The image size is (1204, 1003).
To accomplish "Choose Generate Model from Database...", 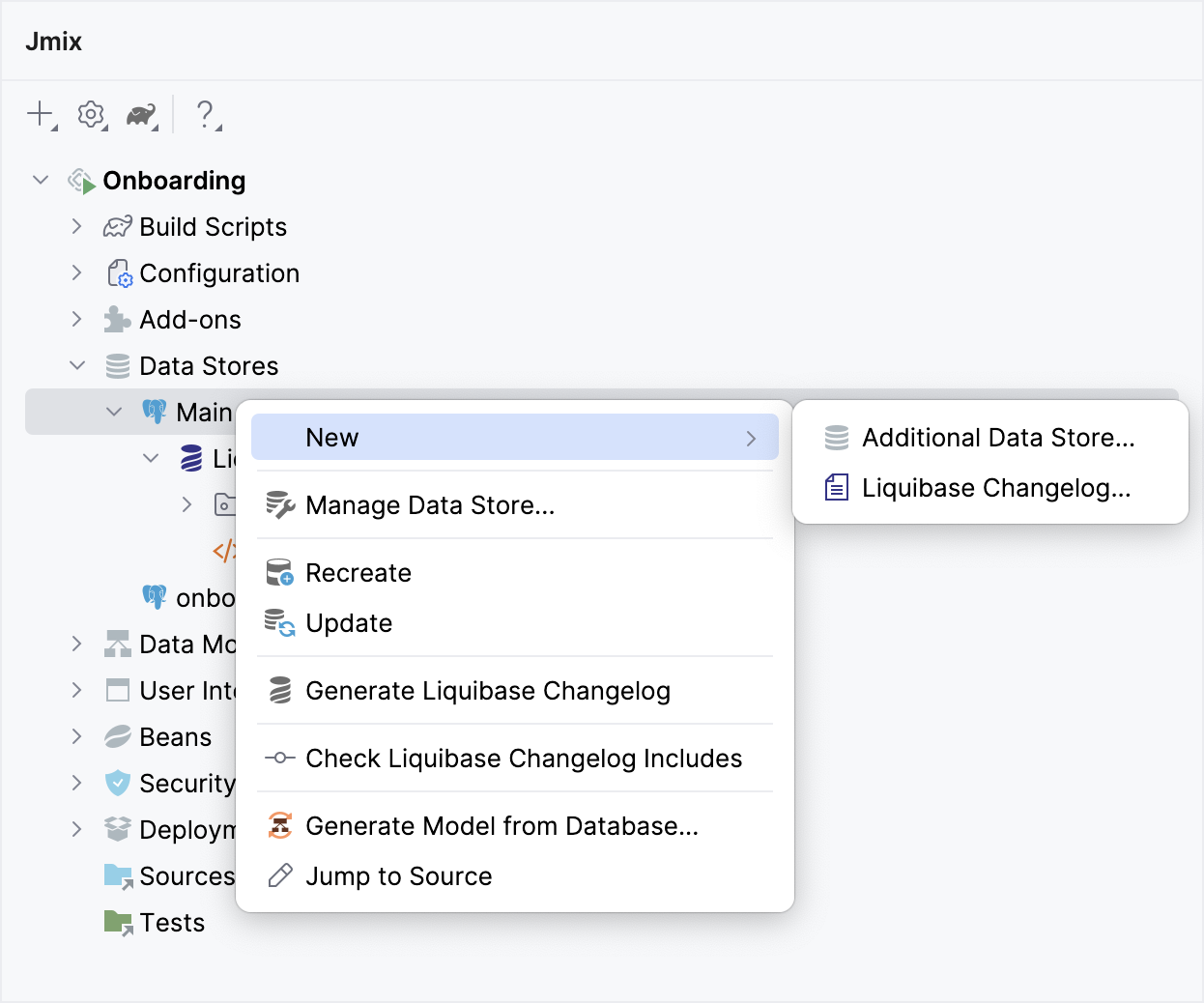I will click(x=515, y=826).
